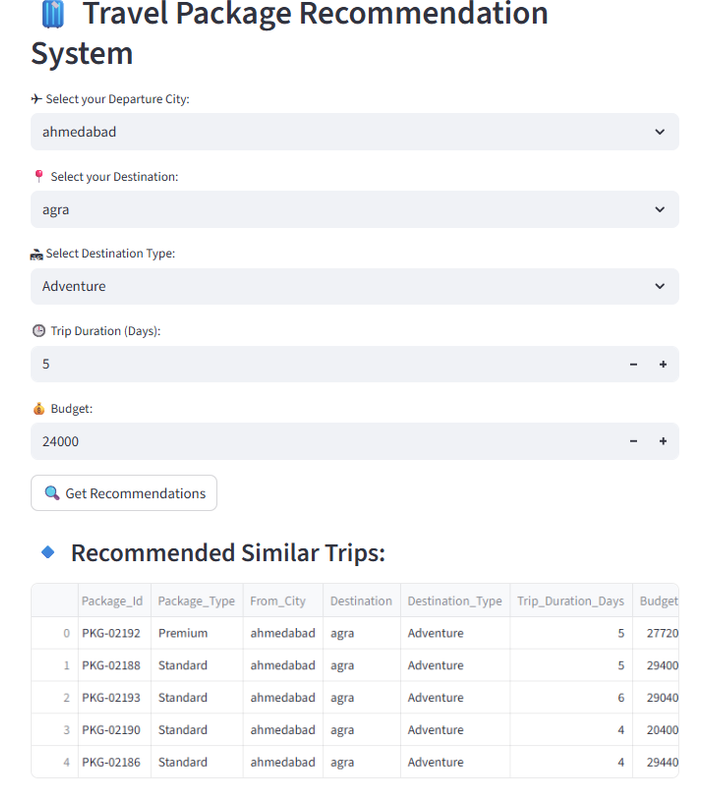The width and height of the screenshot is (708, 800).
Task: Click the Package_Type column header
Action: pyautogui.click(x=196, y=601)
